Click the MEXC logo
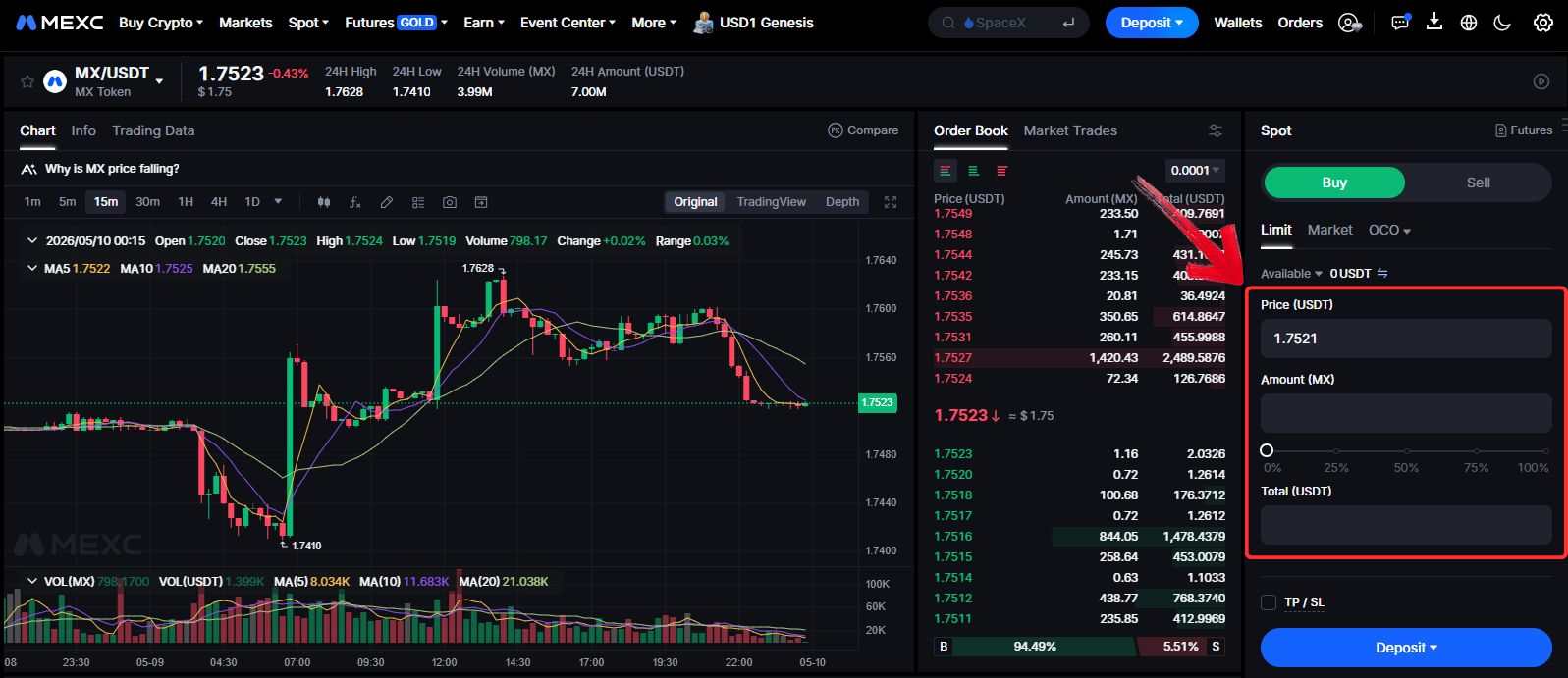The height and width of the screenshot is (678, 1568). [59, 23]
